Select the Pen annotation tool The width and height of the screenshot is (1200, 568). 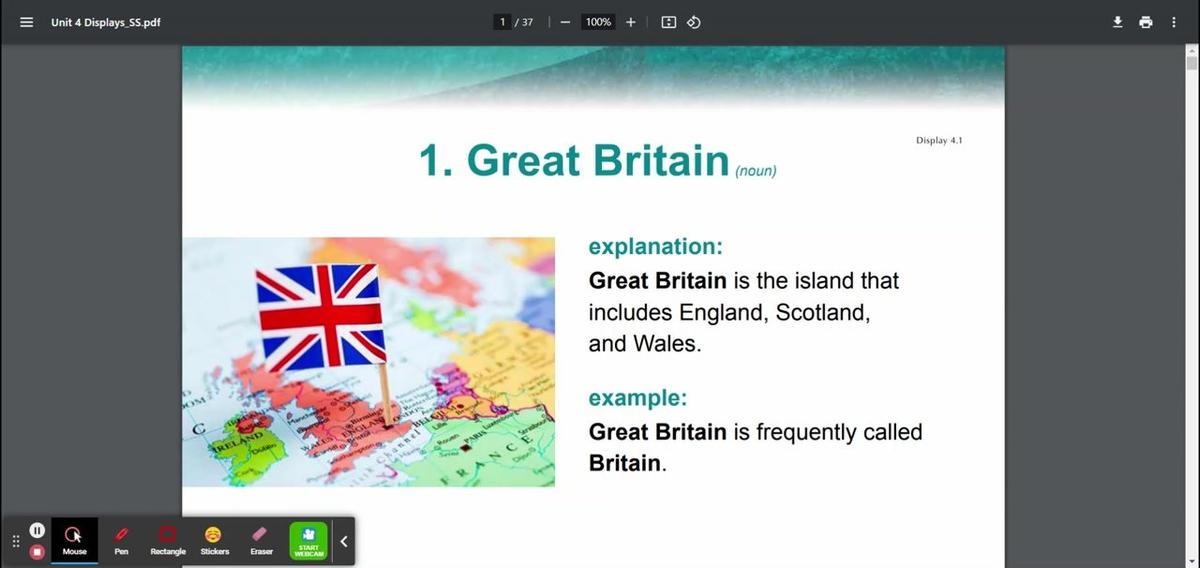point(121,540)
